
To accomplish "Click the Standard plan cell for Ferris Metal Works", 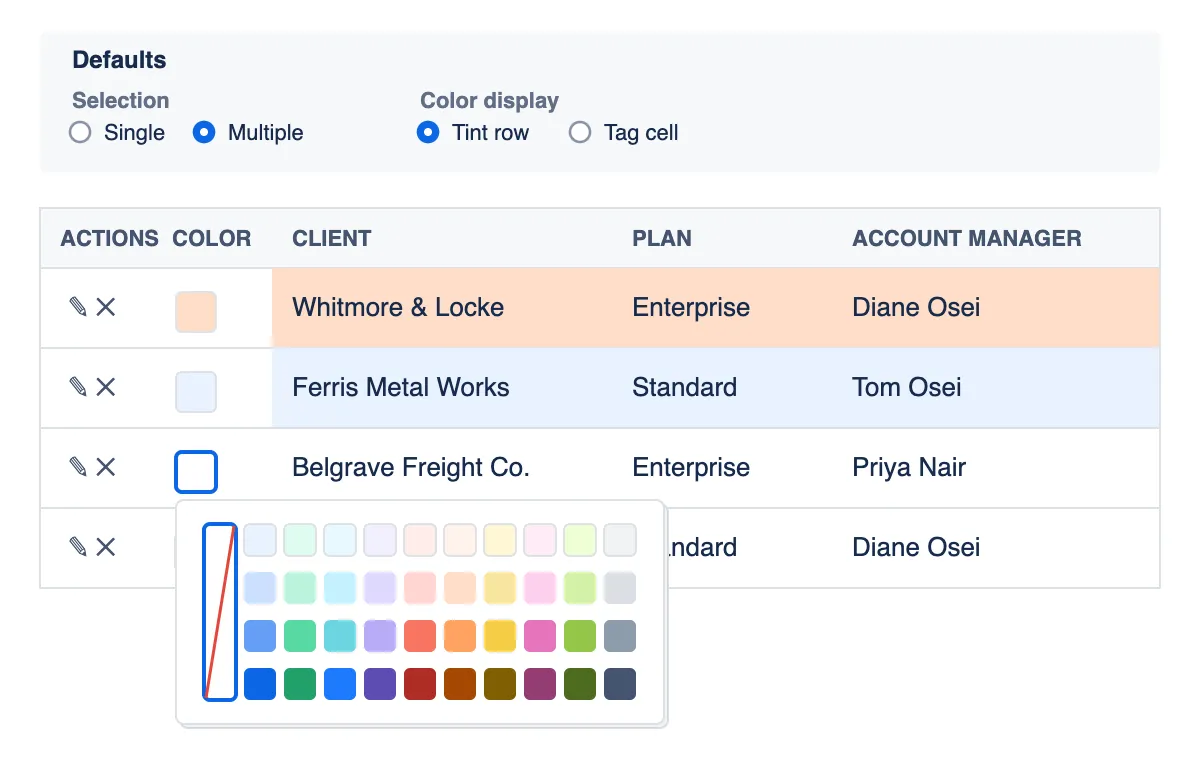I will pos(722,387).
